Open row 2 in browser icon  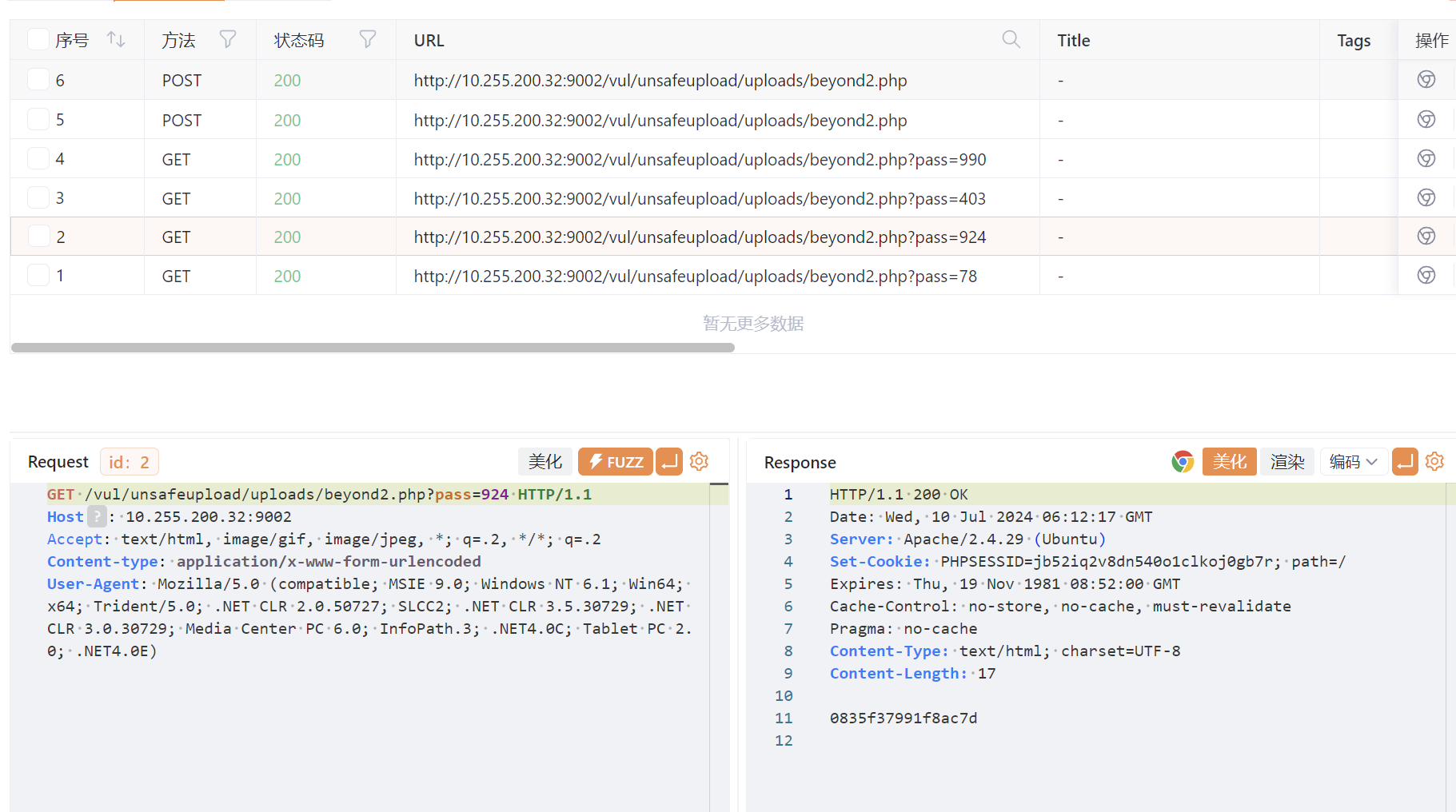pyautogui.click(x=1426, y=237)
